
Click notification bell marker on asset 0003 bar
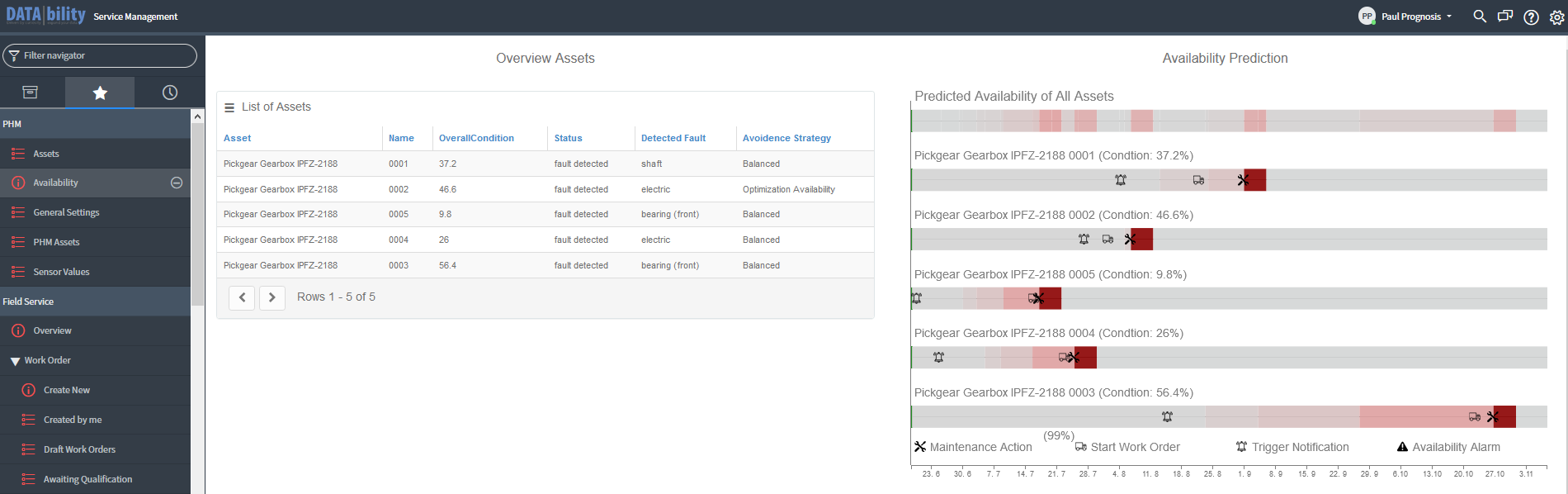pos(1167,416)
